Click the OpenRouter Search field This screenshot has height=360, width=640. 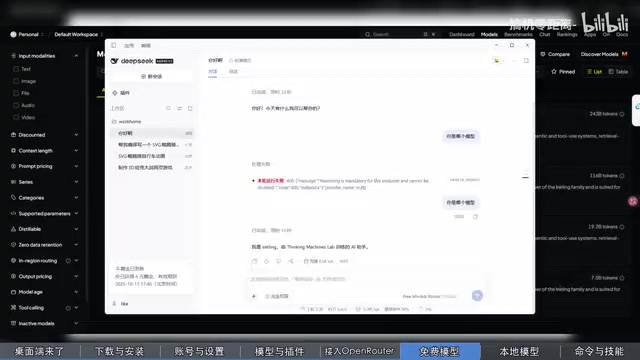click(x=400, y=35)
